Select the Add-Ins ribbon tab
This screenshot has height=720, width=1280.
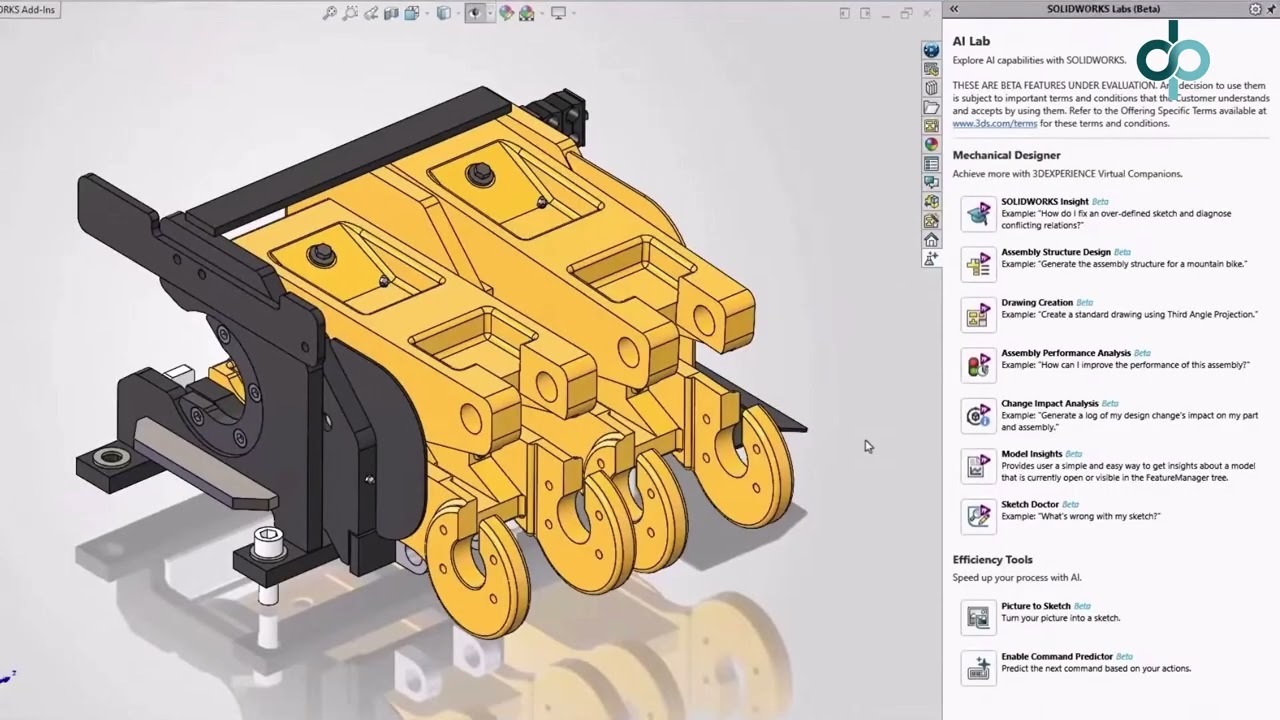pos(29,9)
